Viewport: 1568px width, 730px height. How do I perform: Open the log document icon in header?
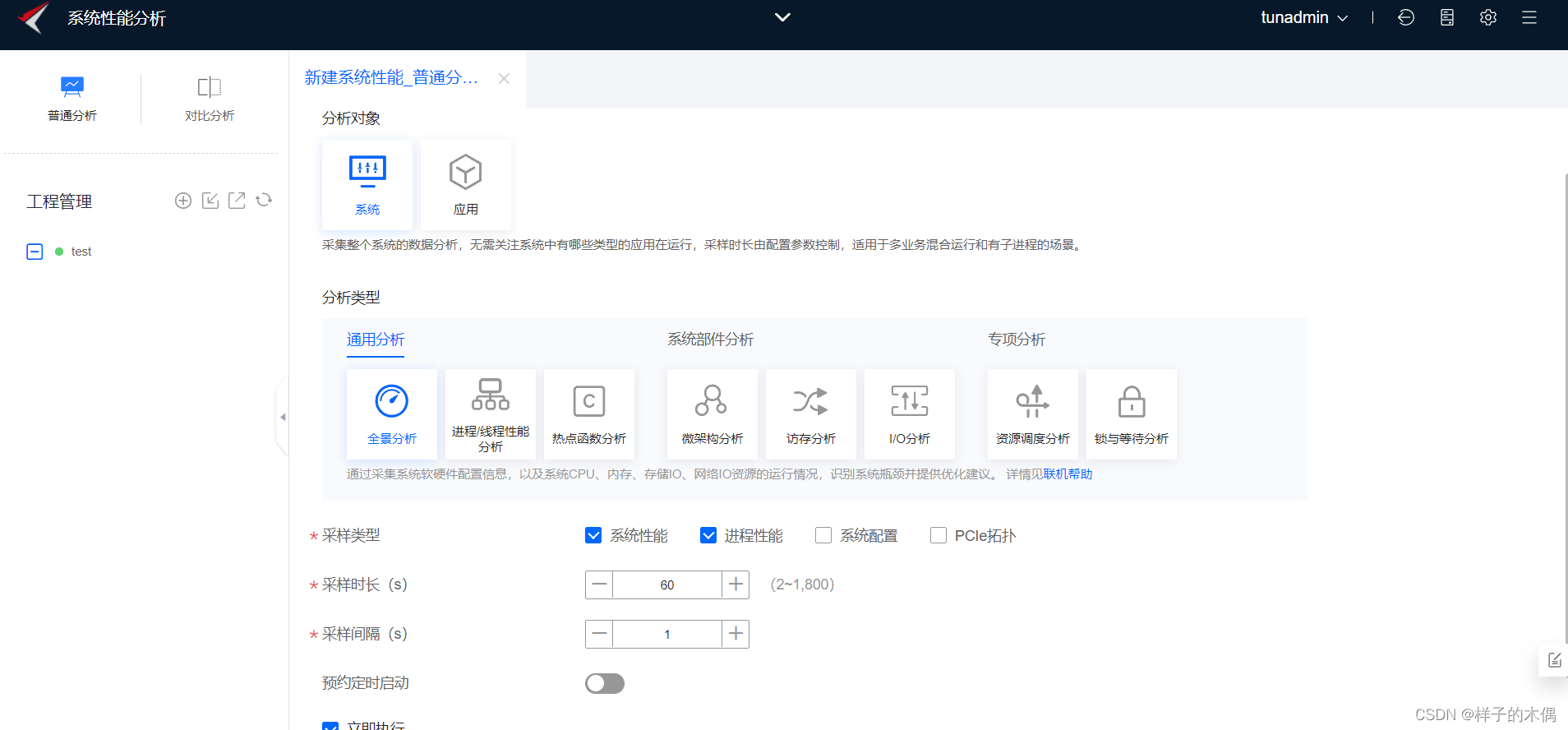tap(1447, 17)
